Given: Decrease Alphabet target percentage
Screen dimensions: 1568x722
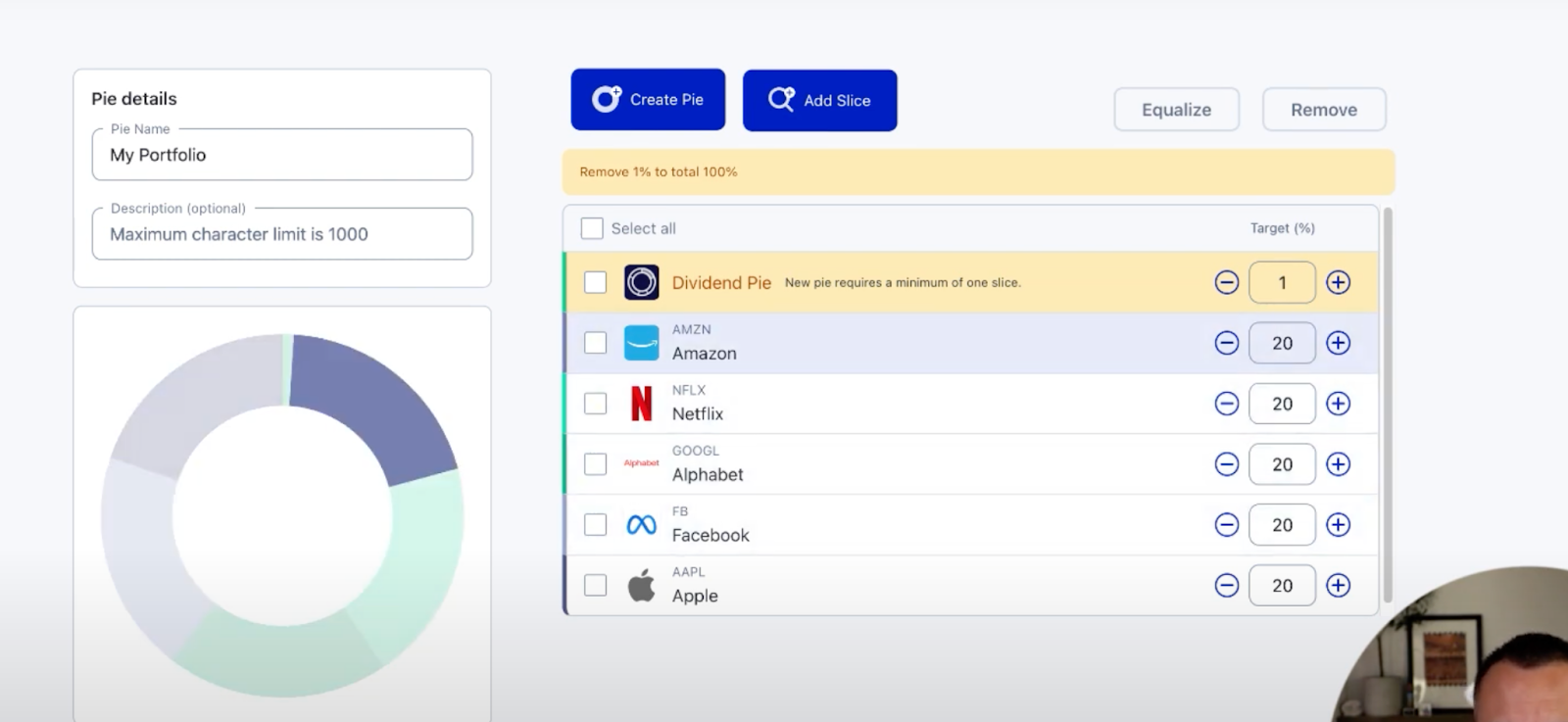Looking at the screenshot, I should [x=1226, y=464].
